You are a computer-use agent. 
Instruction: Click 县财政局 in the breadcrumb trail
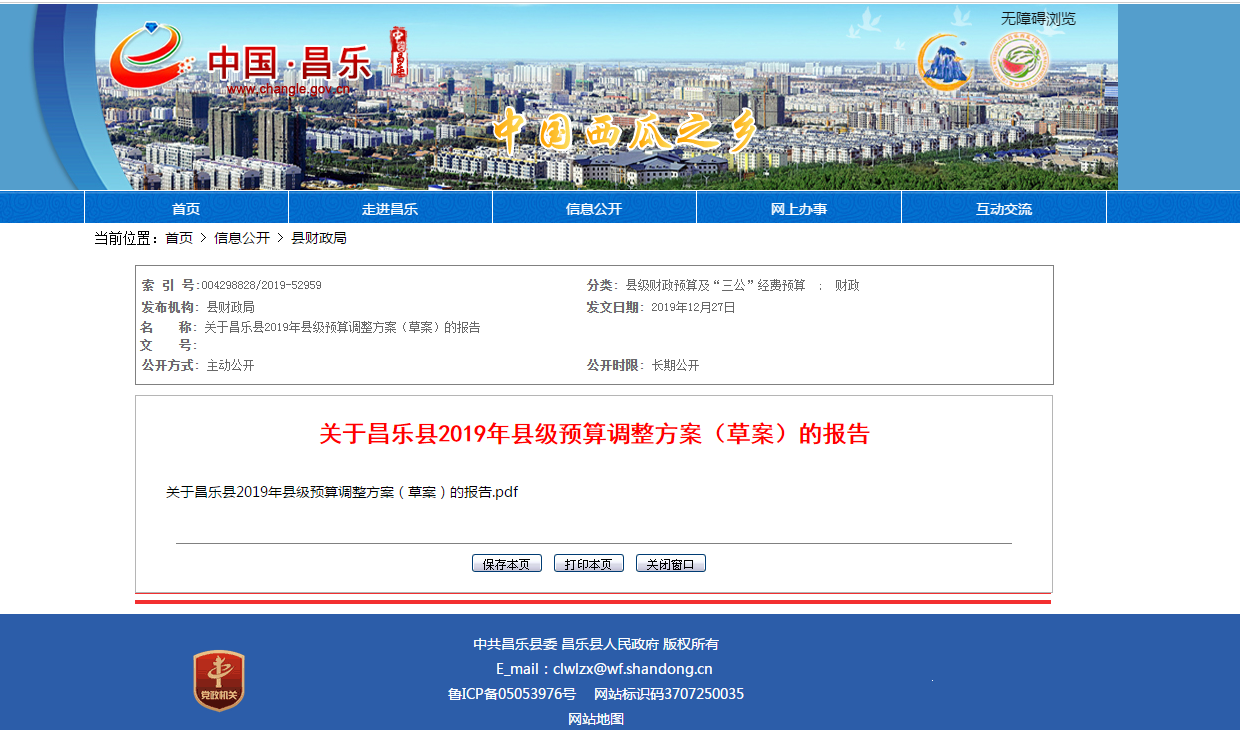point(318,238)
